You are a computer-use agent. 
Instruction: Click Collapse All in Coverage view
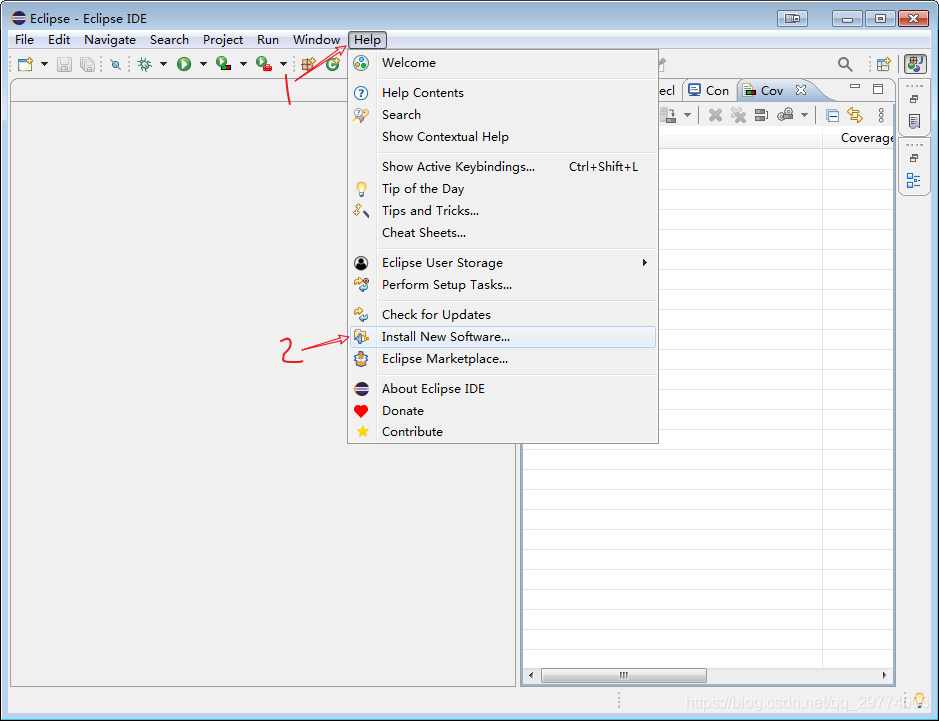[832, 115]
